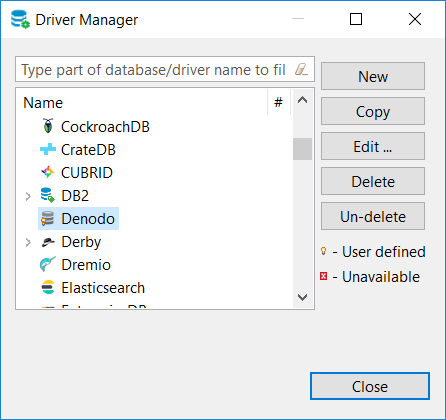Click the User defined lightbulb legend icon
The height and width of the screenshot is (420, 446).
coord(323,251)
